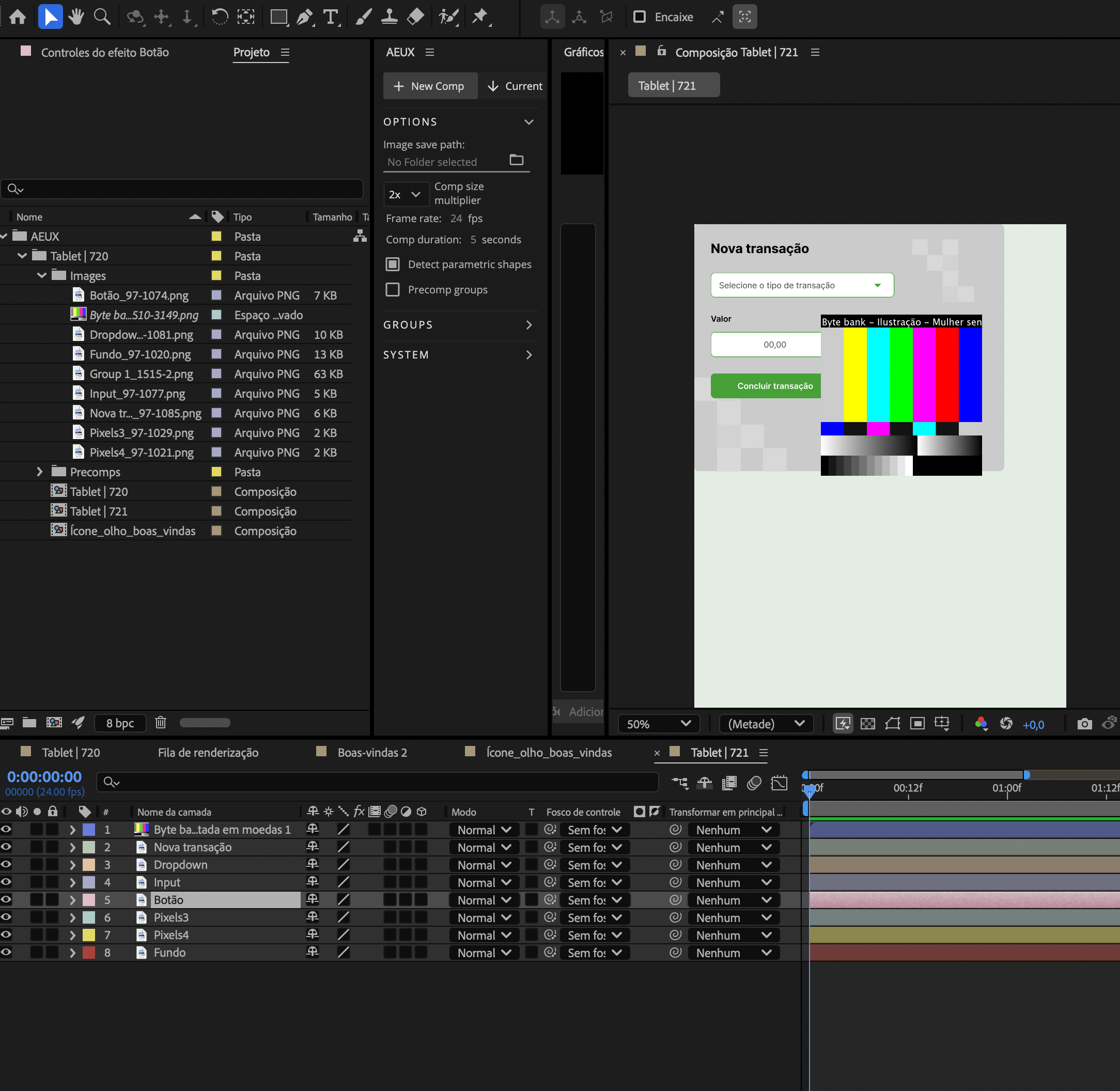
Task: Hide the Fundo layer eye
Action: point(6,953)
